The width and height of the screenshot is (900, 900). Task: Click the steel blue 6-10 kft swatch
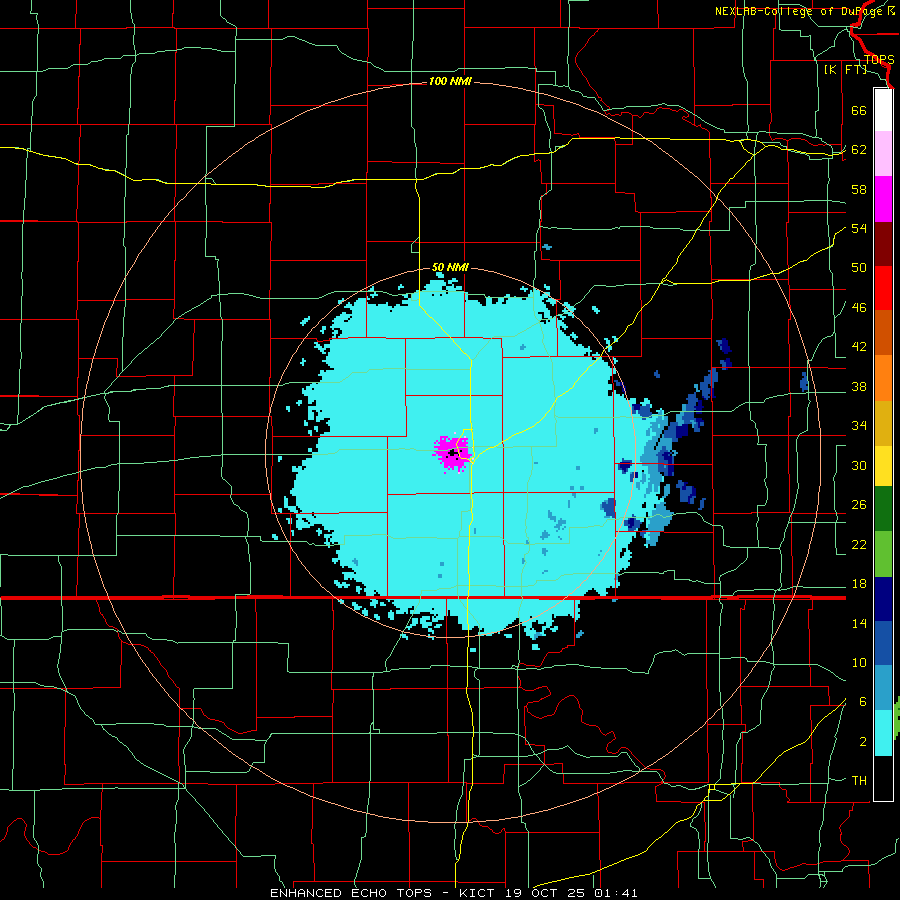click(883, 688)
